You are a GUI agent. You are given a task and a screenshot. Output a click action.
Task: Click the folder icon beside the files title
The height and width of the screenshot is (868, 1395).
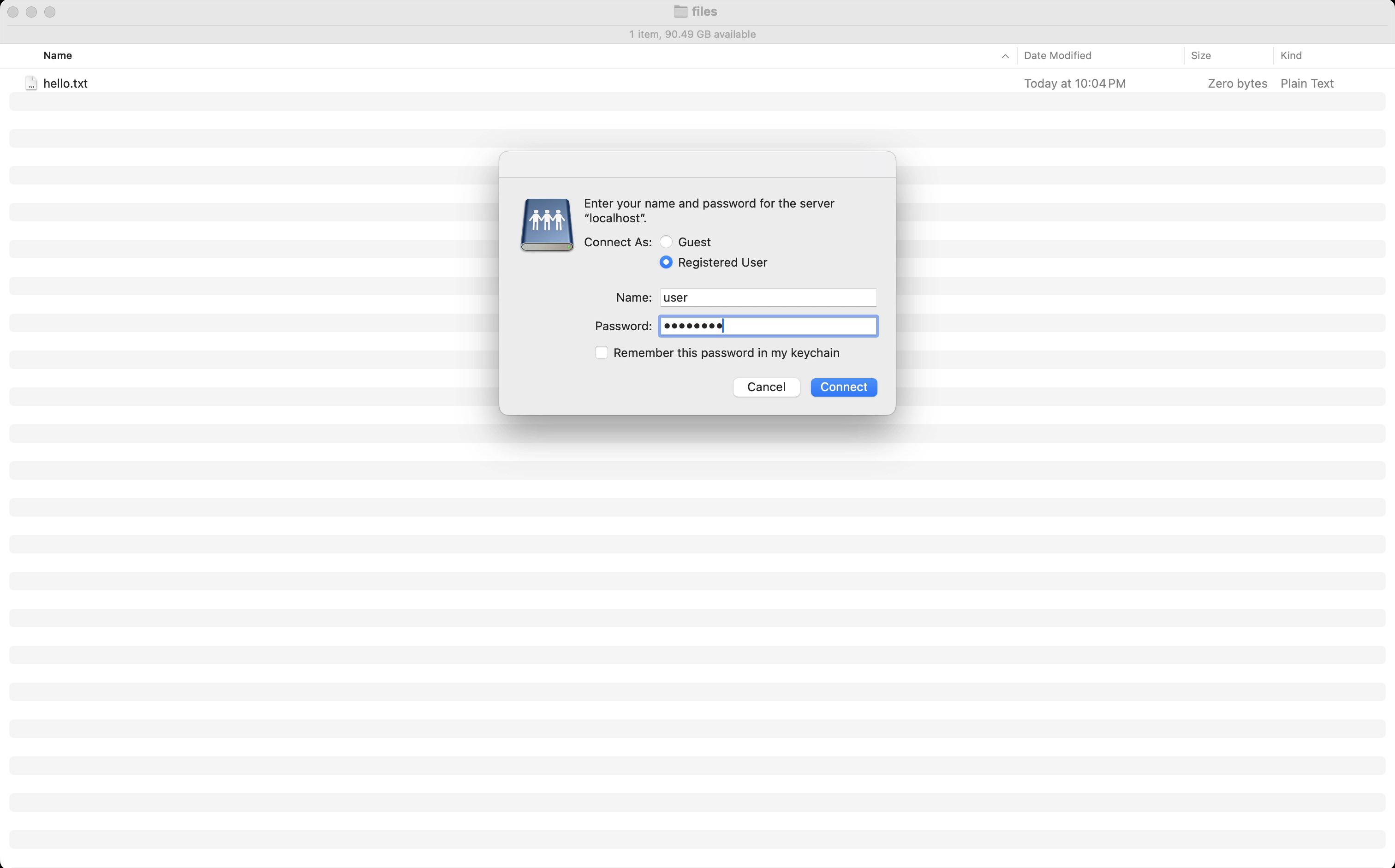(x=680, y=12)
